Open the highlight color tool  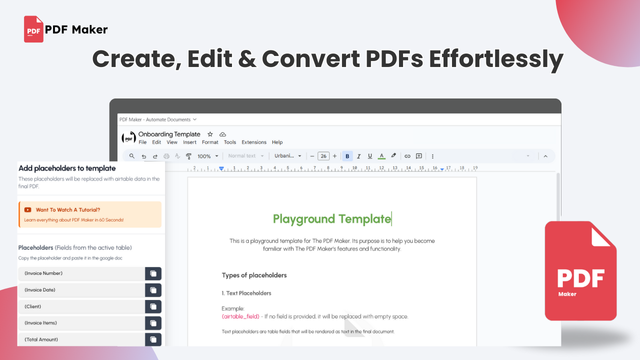(x=393, y=156)
